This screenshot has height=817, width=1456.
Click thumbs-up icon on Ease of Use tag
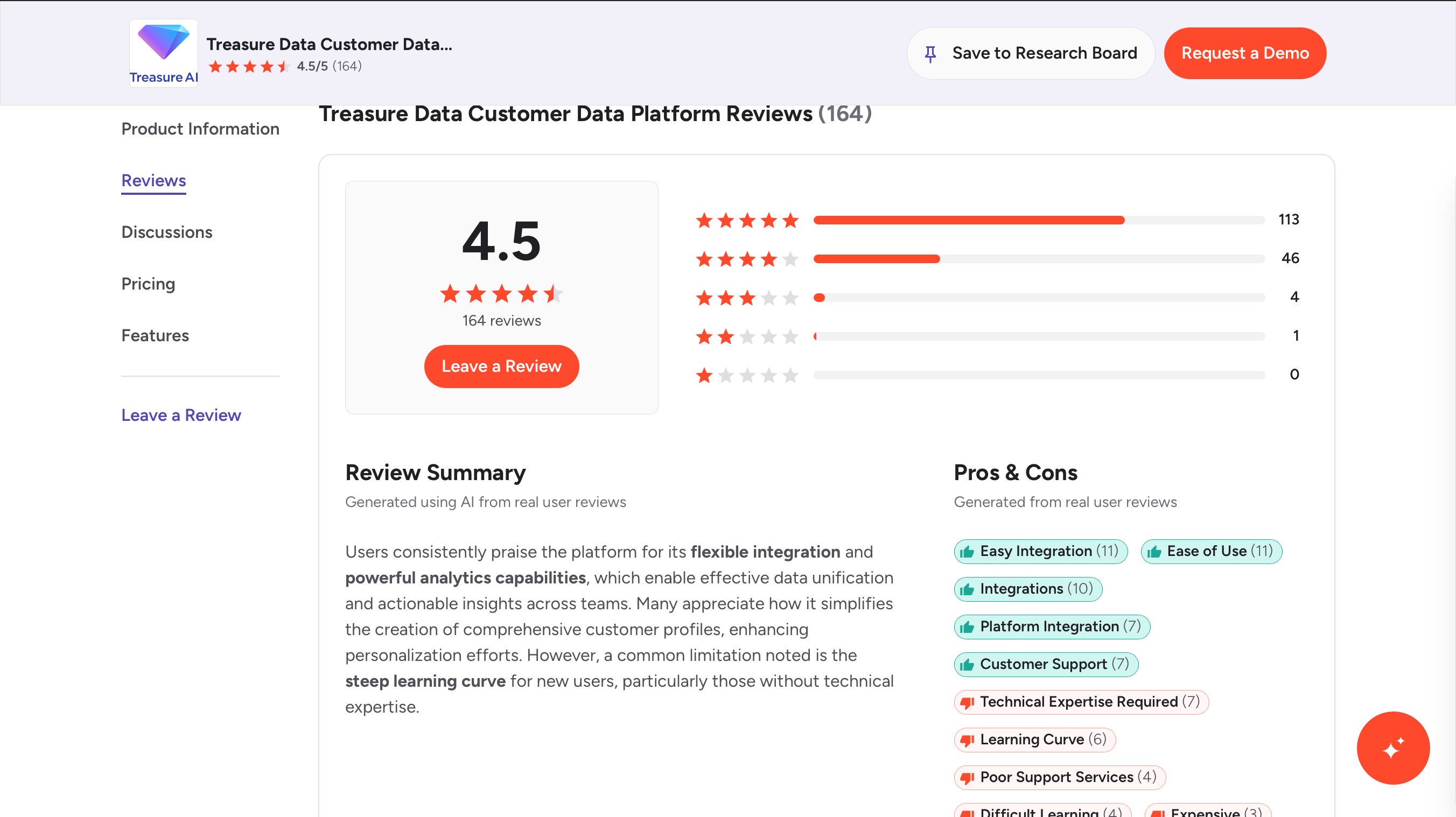point(1154,552)
